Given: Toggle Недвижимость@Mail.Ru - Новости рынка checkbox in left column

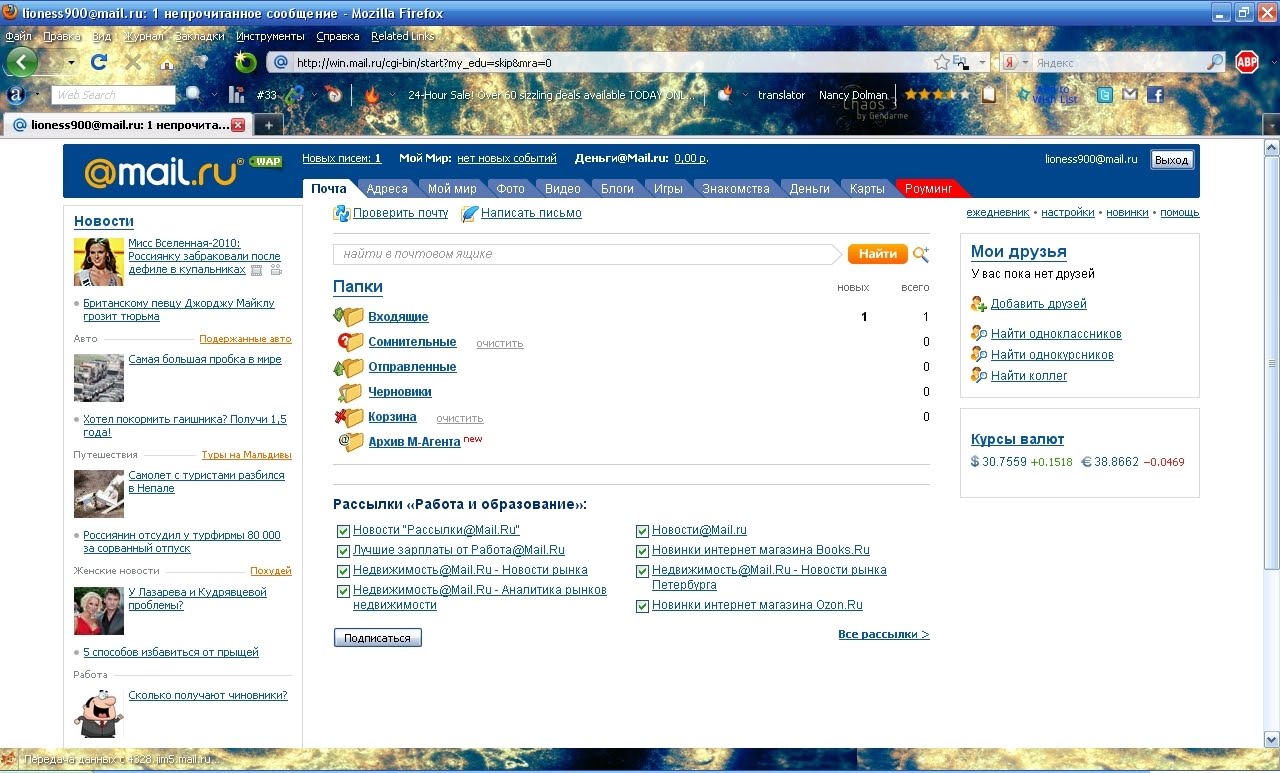Looking at the screenshot, I should coord(343,571).
